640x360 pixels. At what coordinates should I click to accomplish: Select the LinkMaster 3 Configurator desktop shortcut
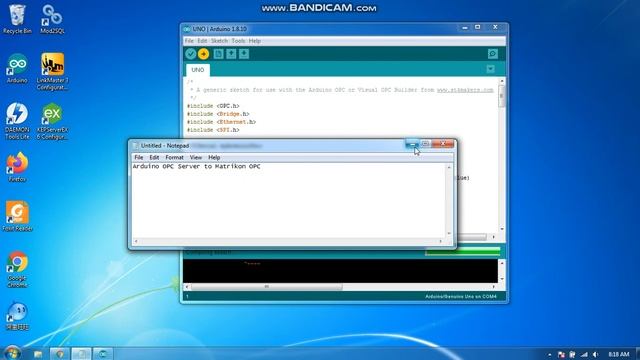(x=52, y=72)
